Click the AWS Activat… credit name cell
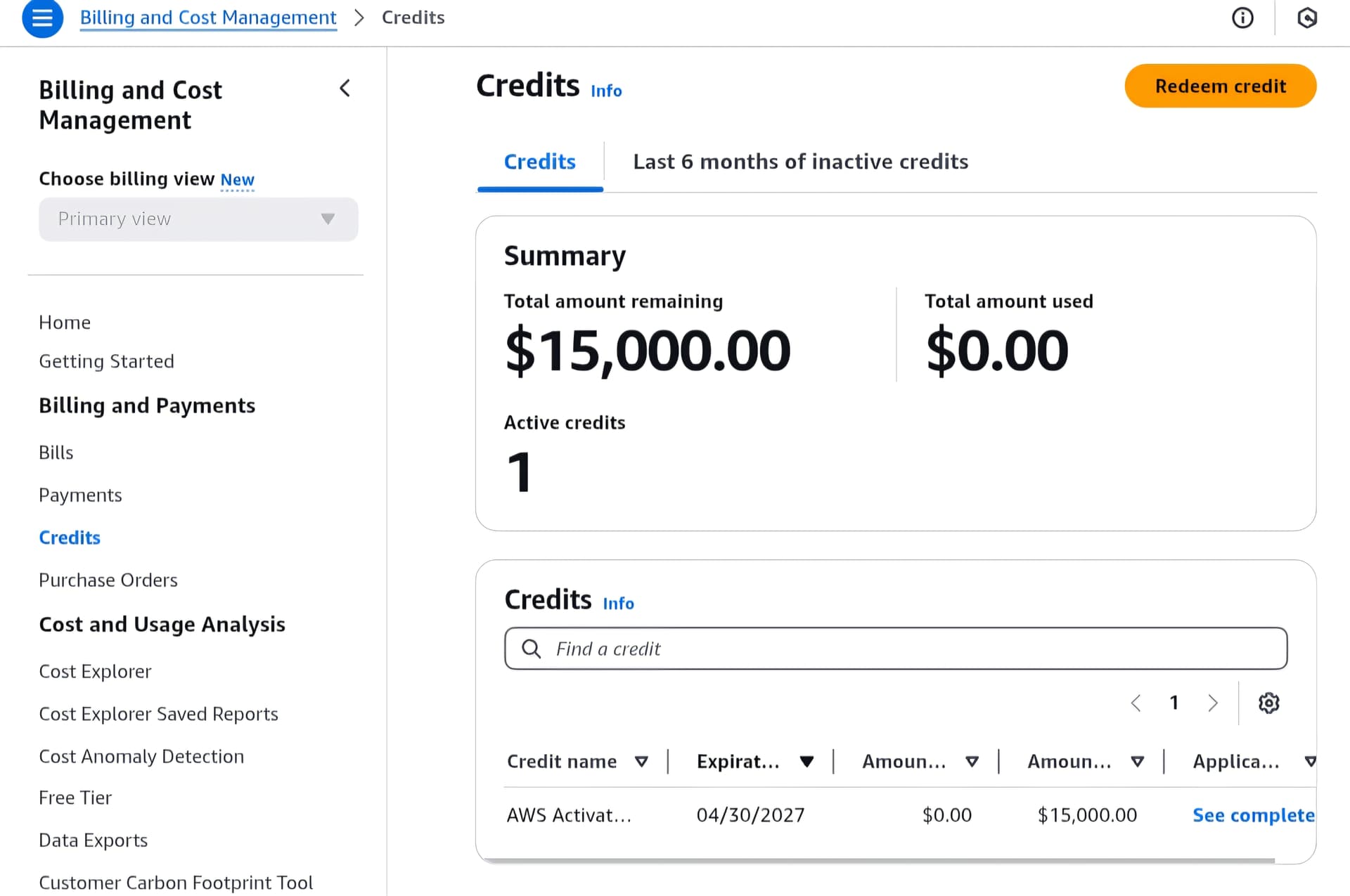The height and width of the screenshot is (896, 1350). [x=569, y=815]
